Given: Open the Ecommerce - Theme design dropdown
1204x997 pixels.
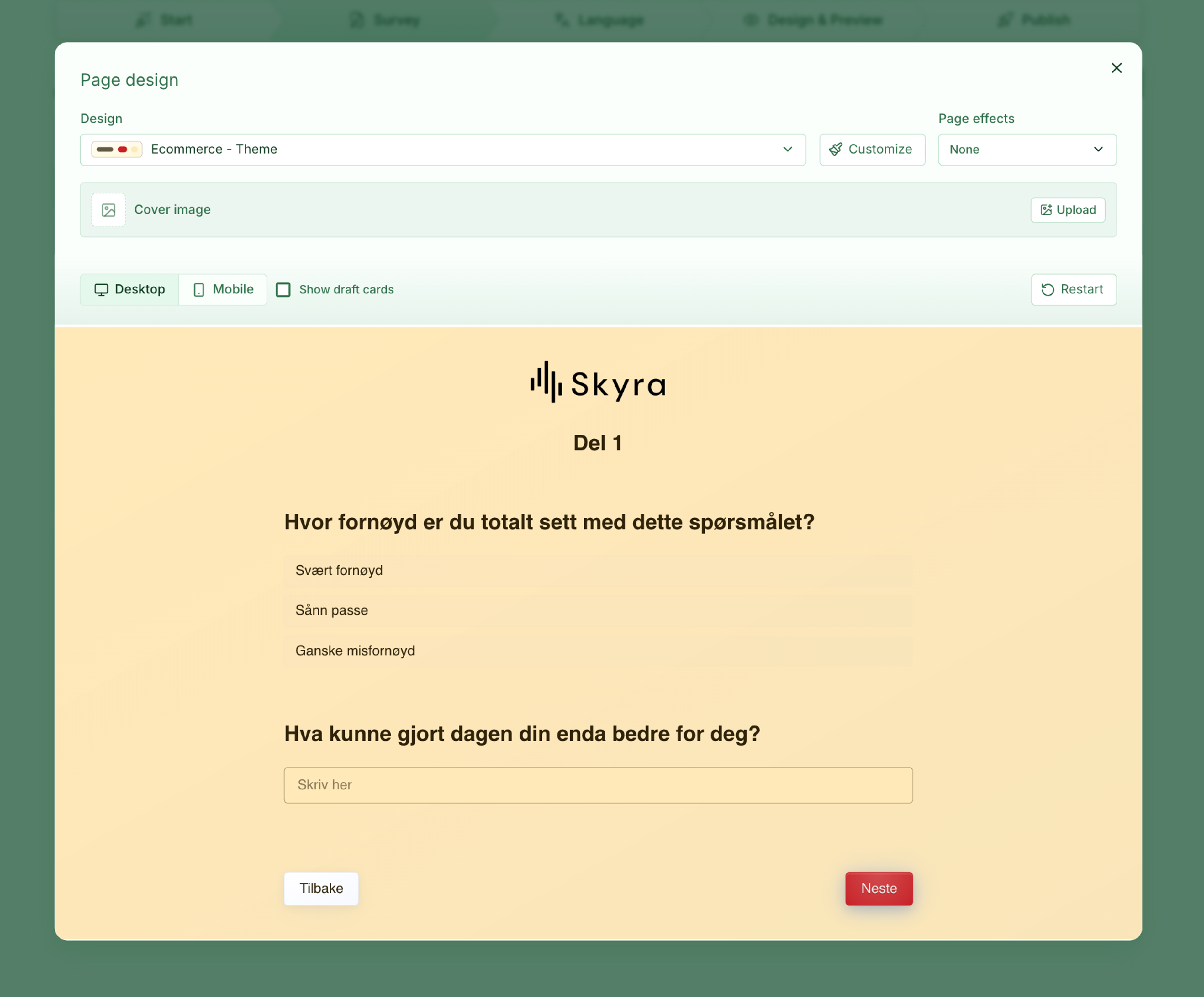Looking at the screenshot, I should pyautogui.click(x=443, y=150).
